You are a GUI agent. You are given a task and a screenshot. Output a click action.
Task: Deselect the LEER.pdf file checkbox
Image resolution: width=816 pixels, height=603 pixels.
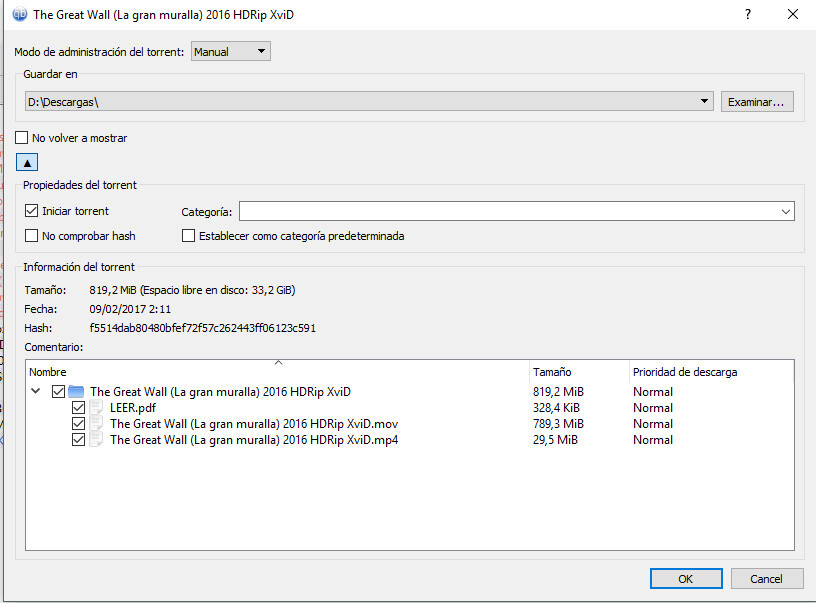coord(78,407)
